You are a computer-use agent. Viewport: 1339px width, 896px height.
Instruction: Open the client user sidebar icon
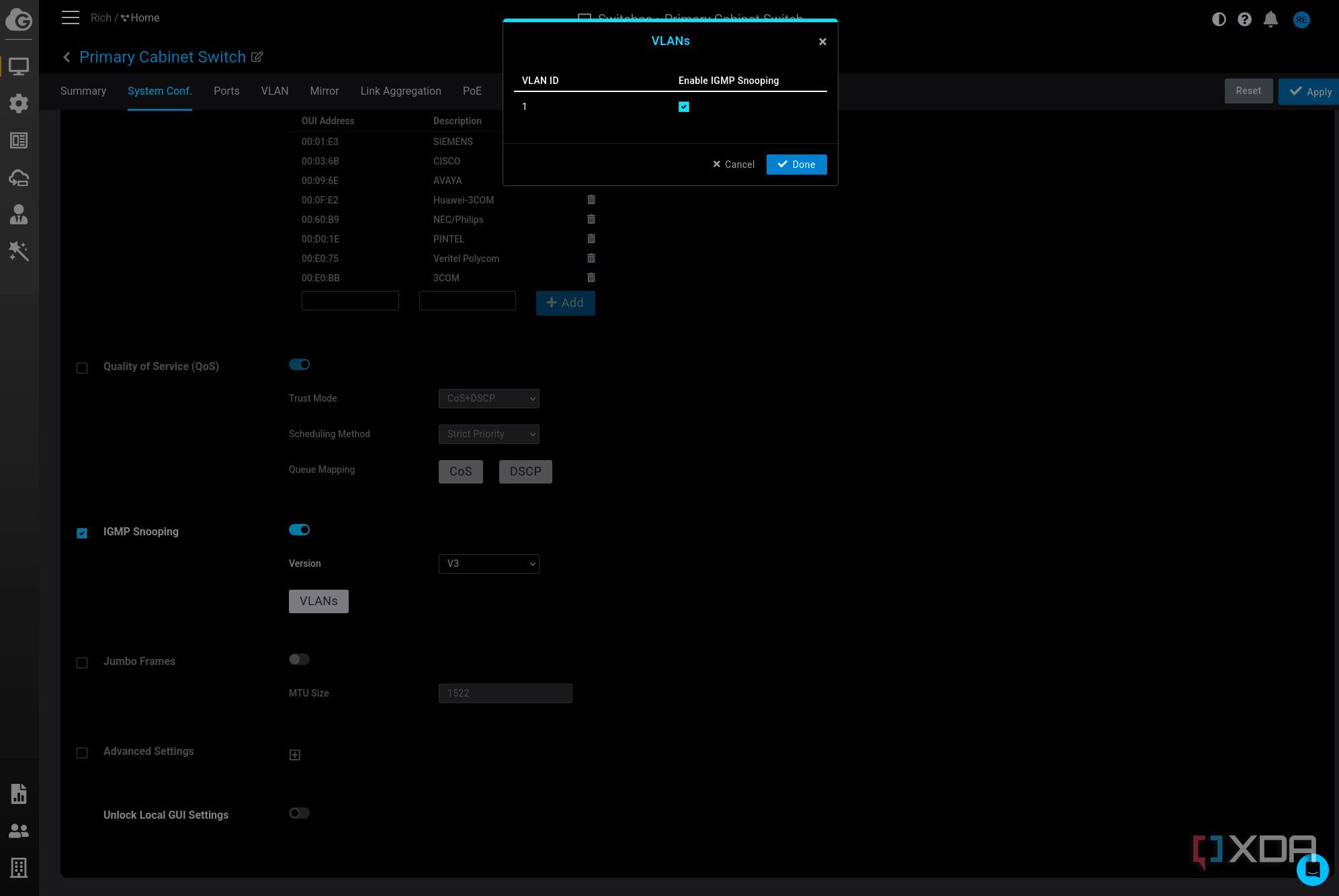19,214
